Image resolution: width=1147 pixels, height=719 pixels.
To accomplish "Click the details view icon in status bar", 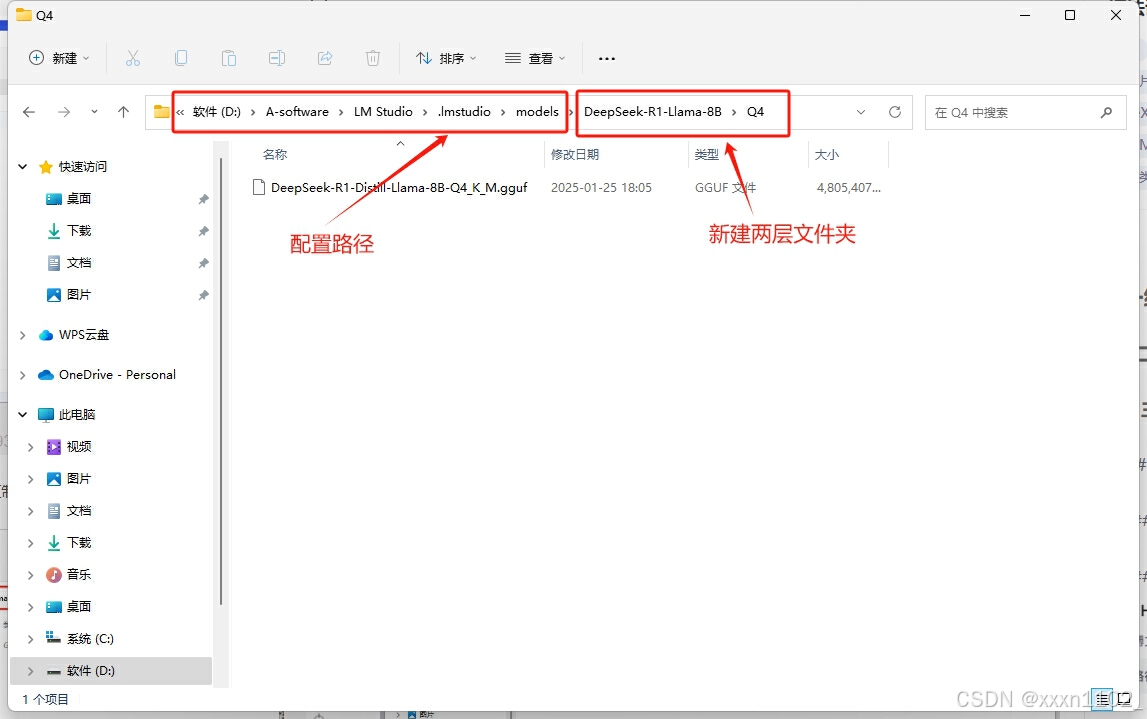I will click(1102, 699).
